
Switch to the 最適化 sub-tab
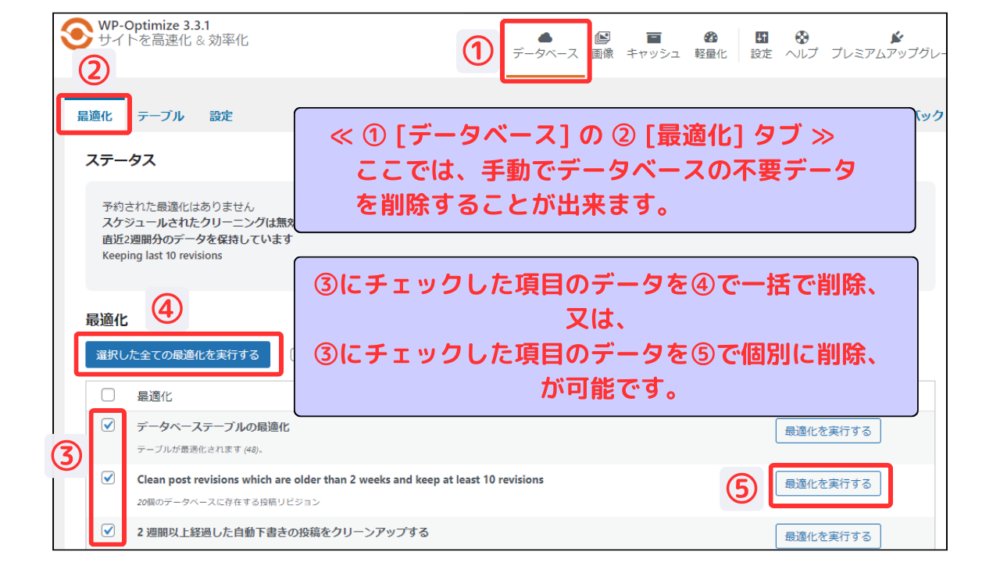click(x=94, y=116)
